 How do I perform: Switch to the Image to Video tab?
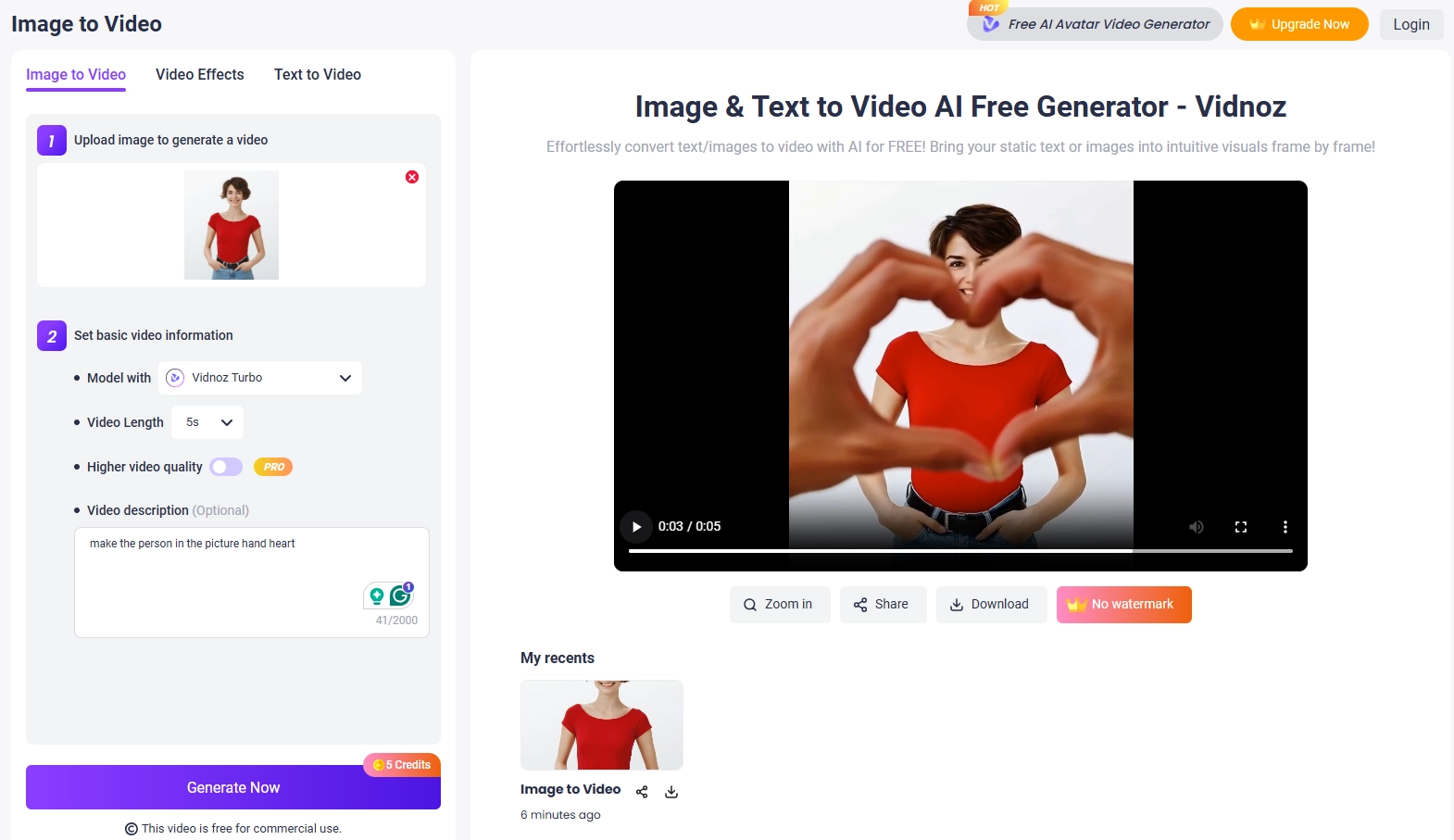pyautogui.click(x=76, y=74)
